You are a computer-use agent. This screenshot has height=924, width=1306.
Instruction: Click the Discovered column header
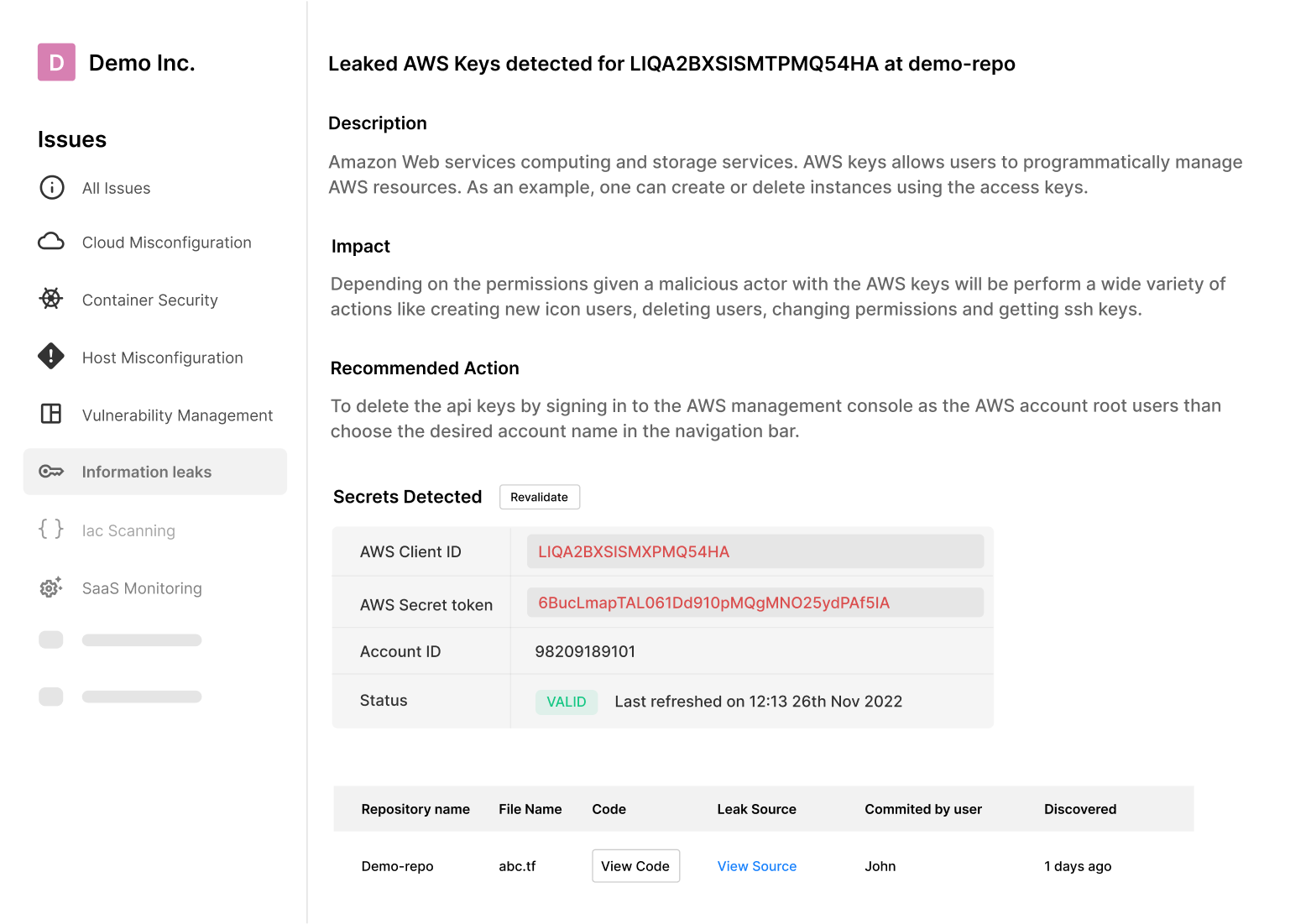[x=1079, y=809]
